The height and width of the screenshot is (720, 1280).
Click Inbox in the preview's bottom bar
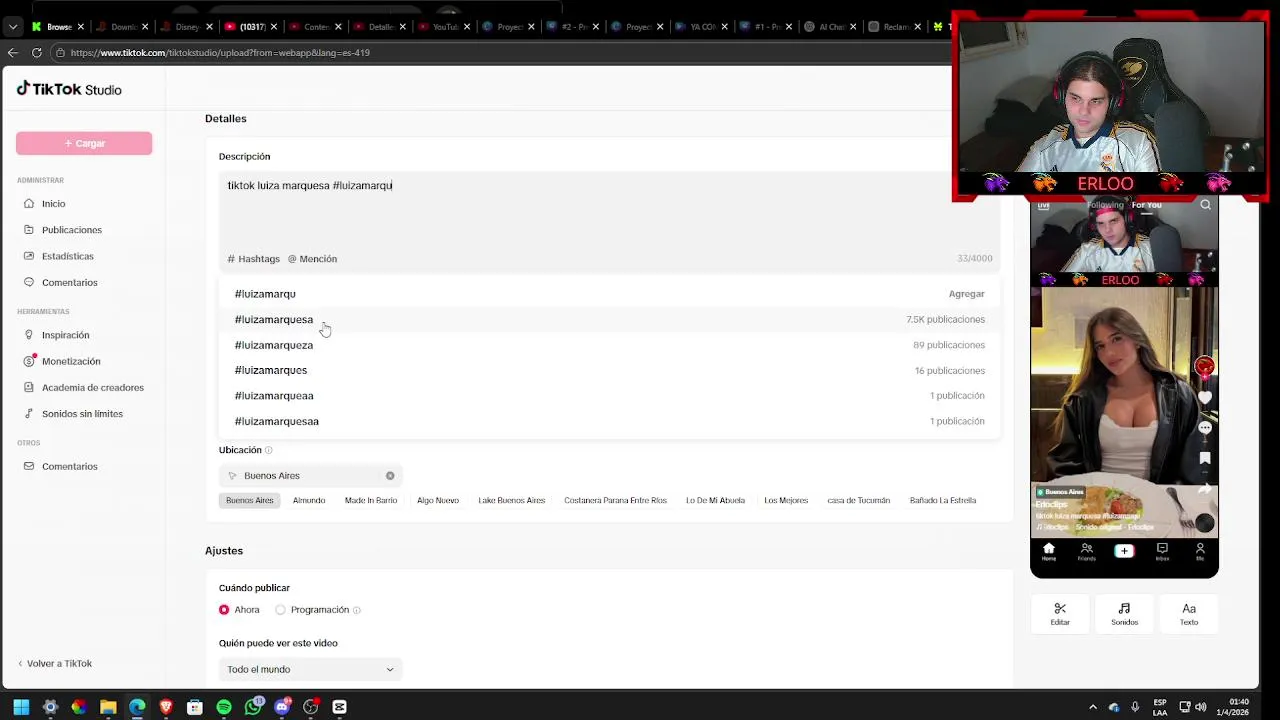pos(1162,552)
